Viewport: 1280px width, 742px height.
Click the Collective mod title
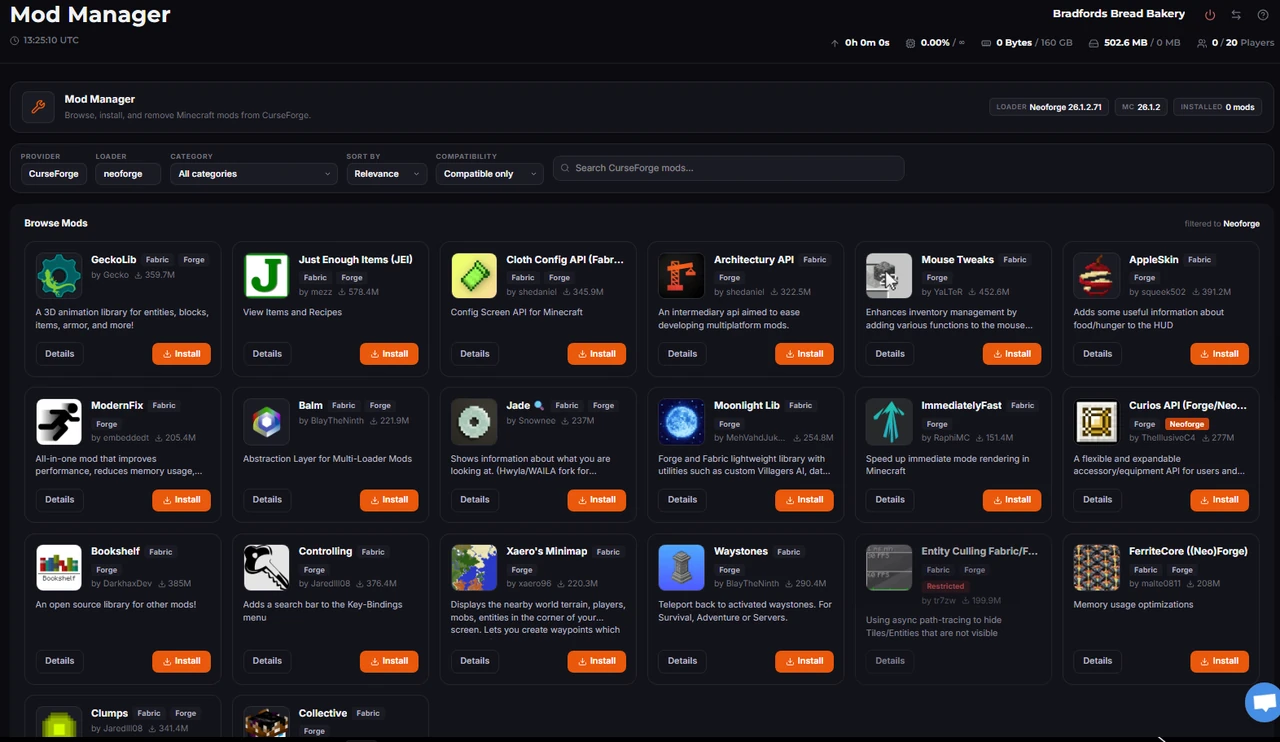[x=323, y=713]
